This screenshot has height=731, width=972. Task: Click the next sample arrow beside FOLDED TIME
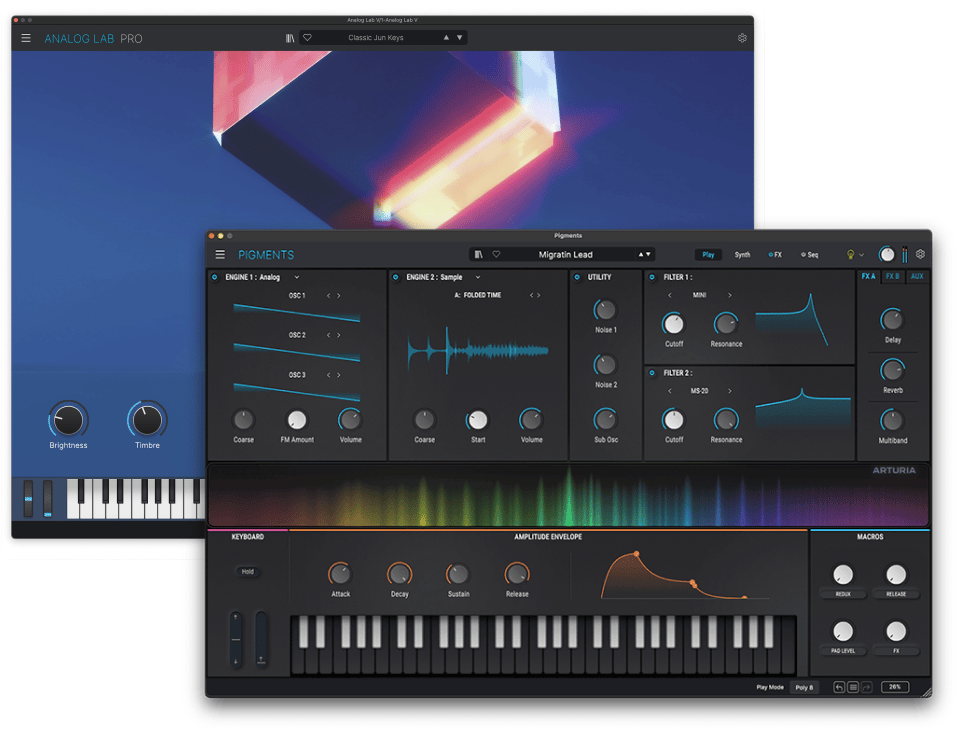539,295
